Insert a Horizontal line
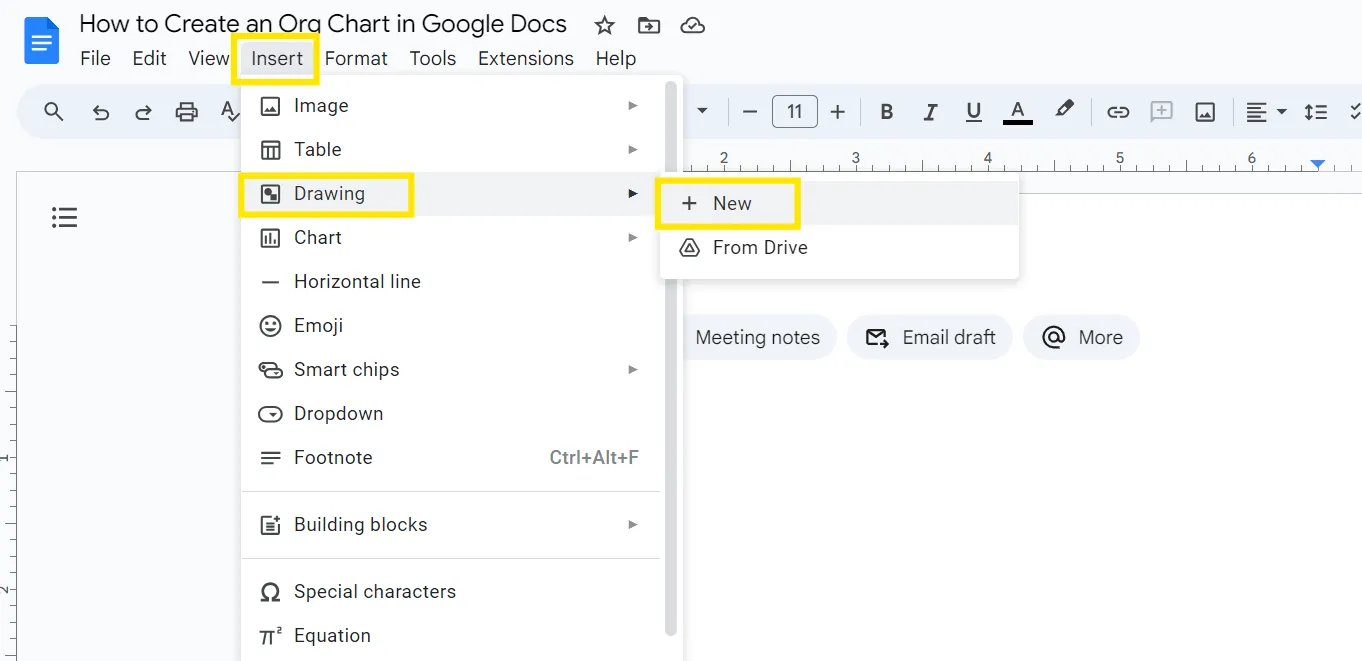 451,282
